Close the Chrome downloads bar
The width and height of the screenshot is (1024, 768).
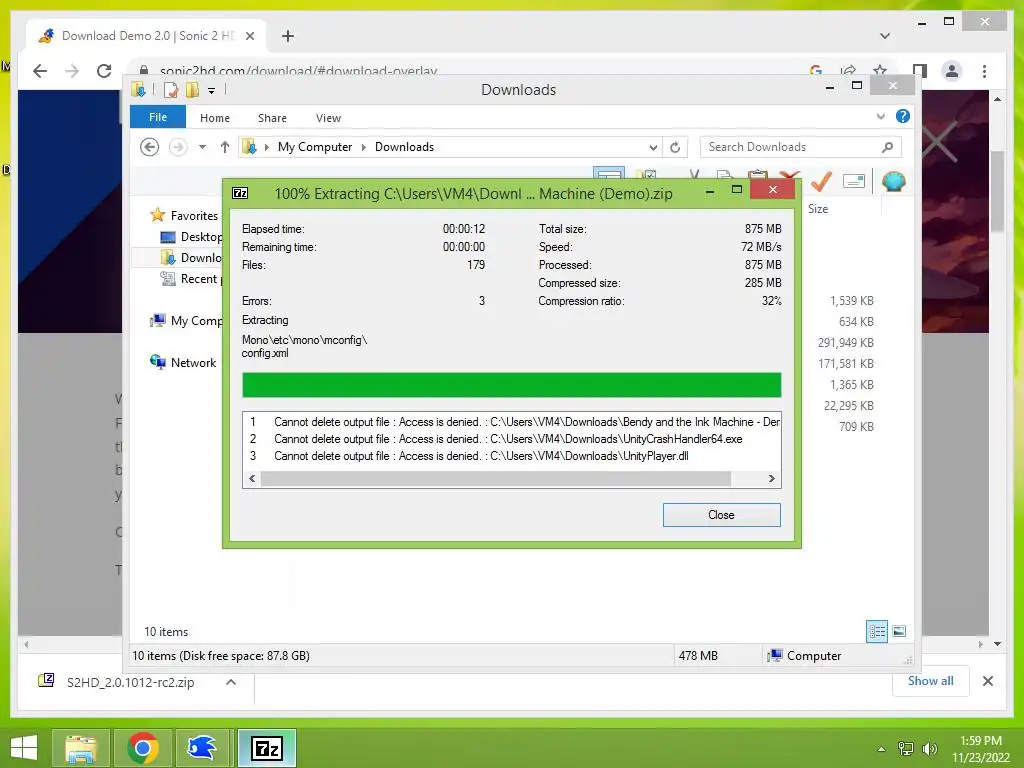click(x=987, y=681)
